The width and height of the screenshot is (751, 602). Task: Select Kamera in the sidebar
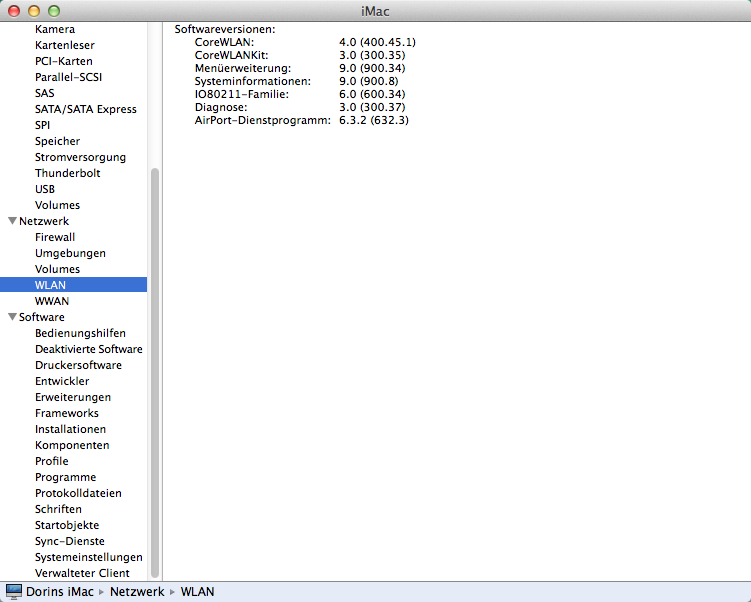(55, 29)
